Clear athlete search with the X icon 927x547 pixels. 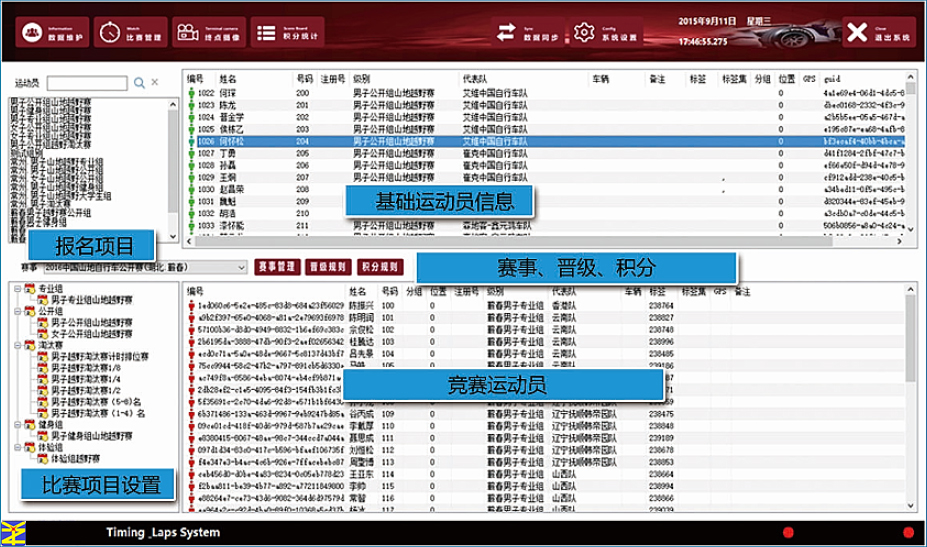click(x=155, y=83)
